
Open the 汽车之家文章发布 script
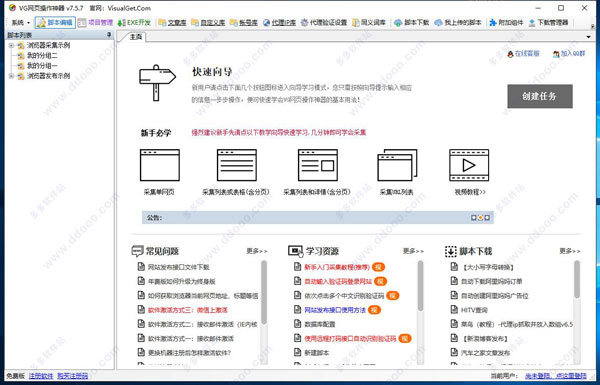coord(485,353)
